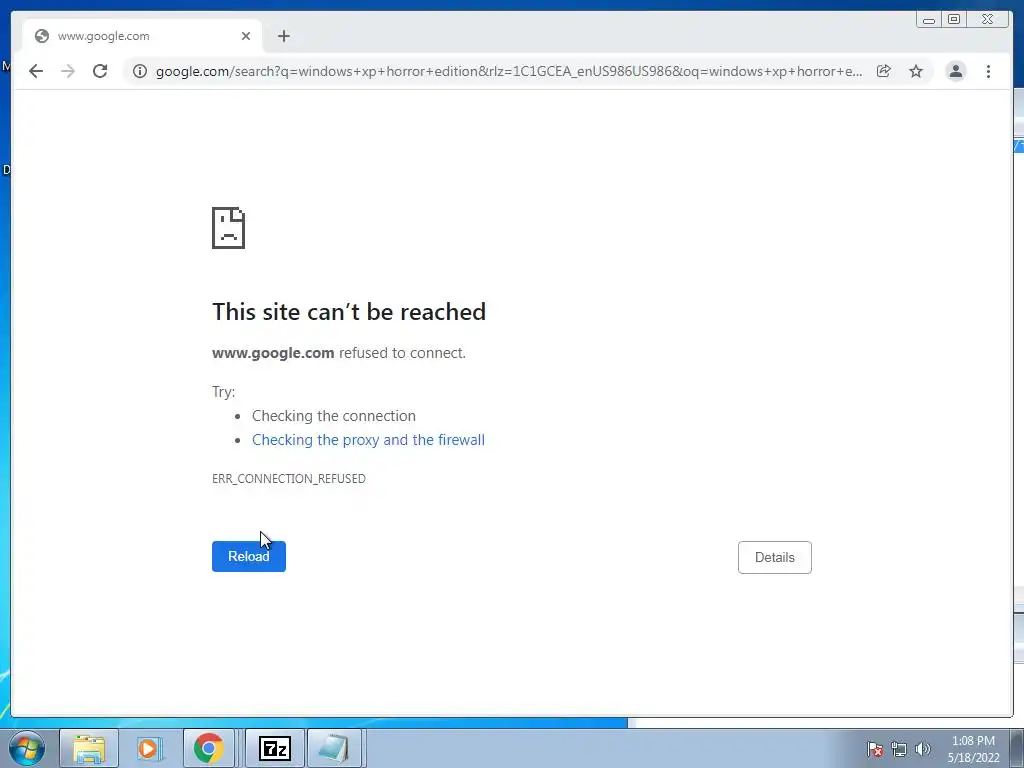Click Show desktop at the taskbar's end
This screenshot has width=1024, height=768.
pyautogui.click(x=1017, y=748)
